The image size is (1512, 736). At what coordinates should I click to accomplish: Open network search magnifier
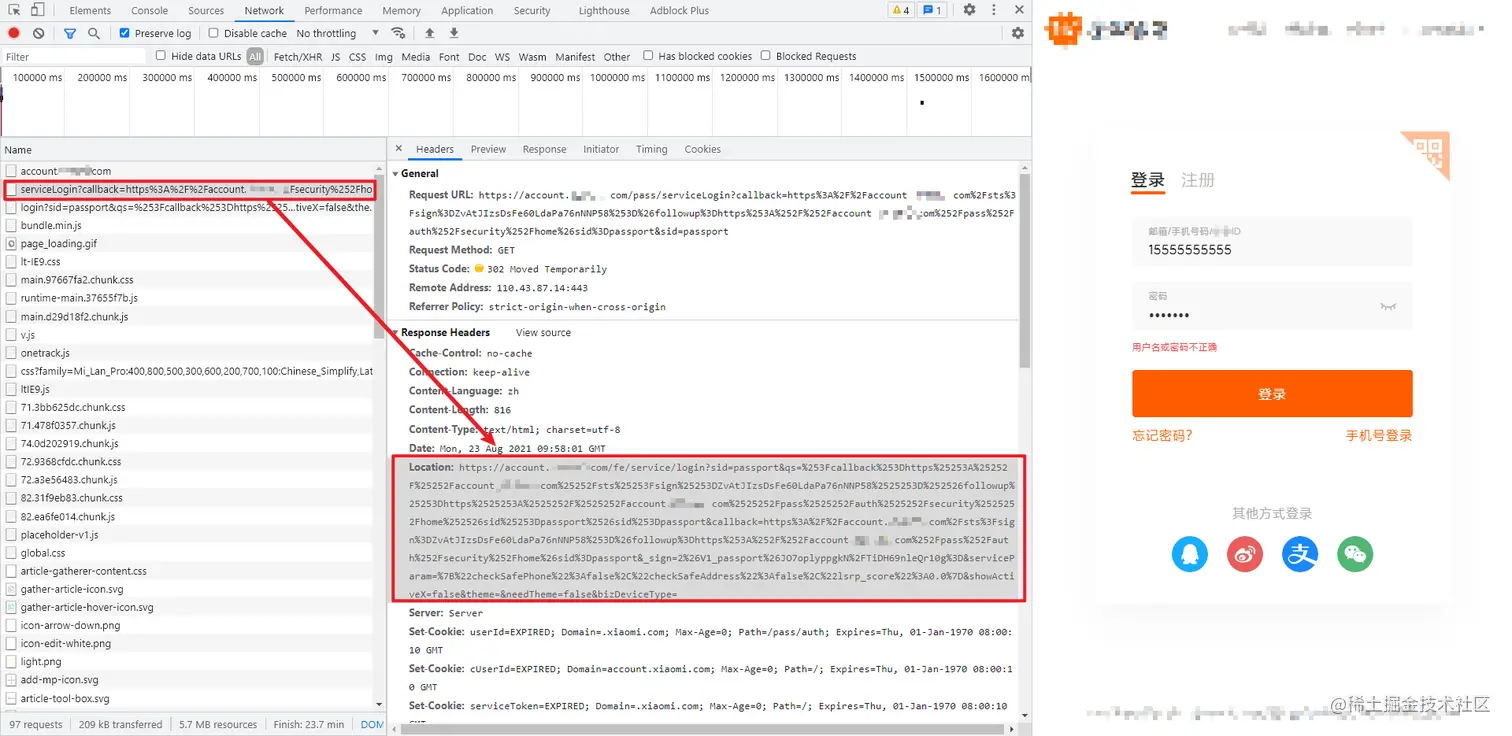coord(94,33)
